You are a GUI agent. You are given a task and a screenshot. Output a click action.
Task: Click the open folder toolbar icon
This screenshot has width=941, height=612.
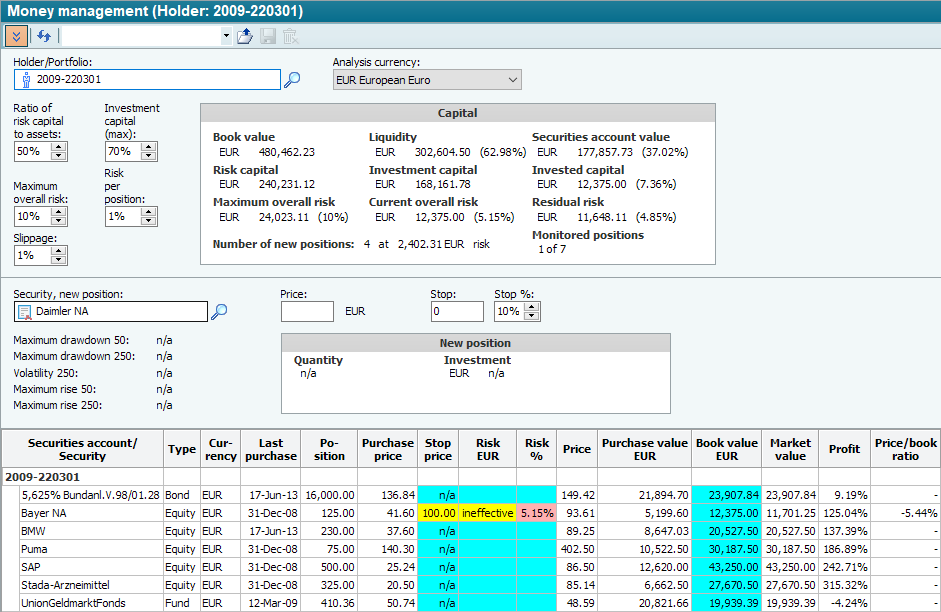245,36
